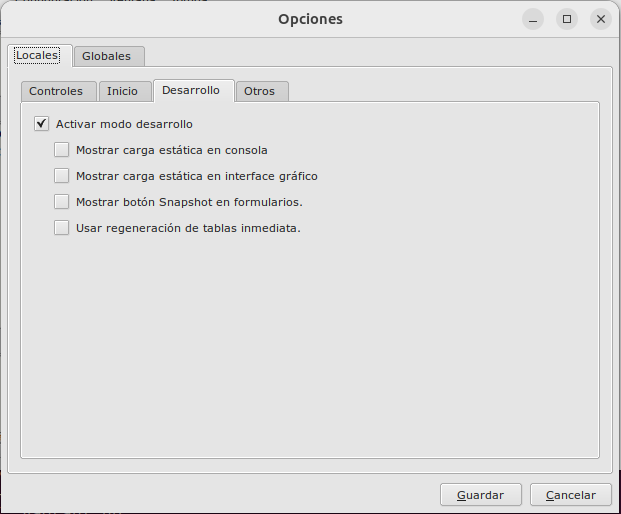
Task: Open the Globales tab
Action: click(109, 56)
